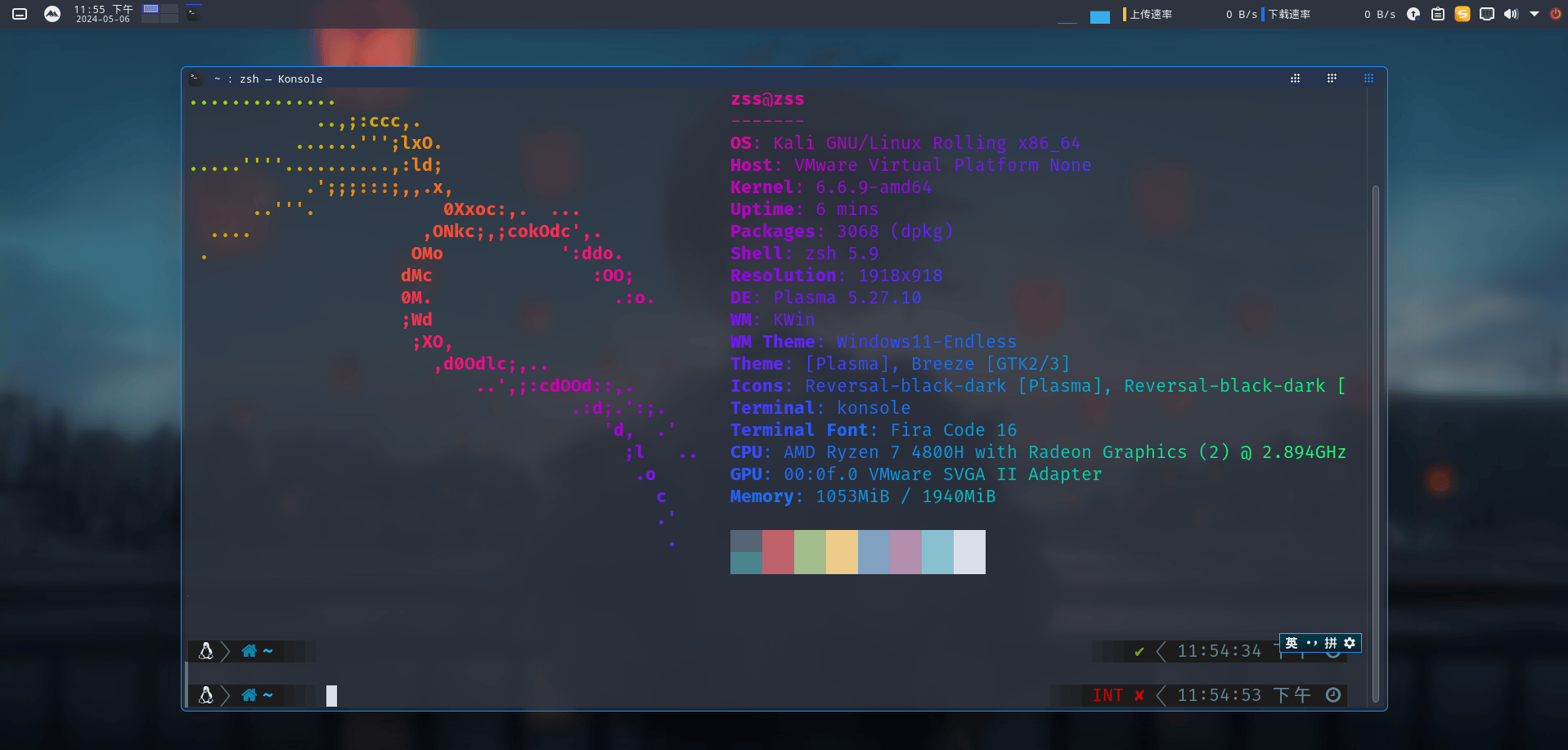Select the Konsole task in the panel
This screenshot has height=750, width=1568.
pyautogui.click(x=194, y=13)
